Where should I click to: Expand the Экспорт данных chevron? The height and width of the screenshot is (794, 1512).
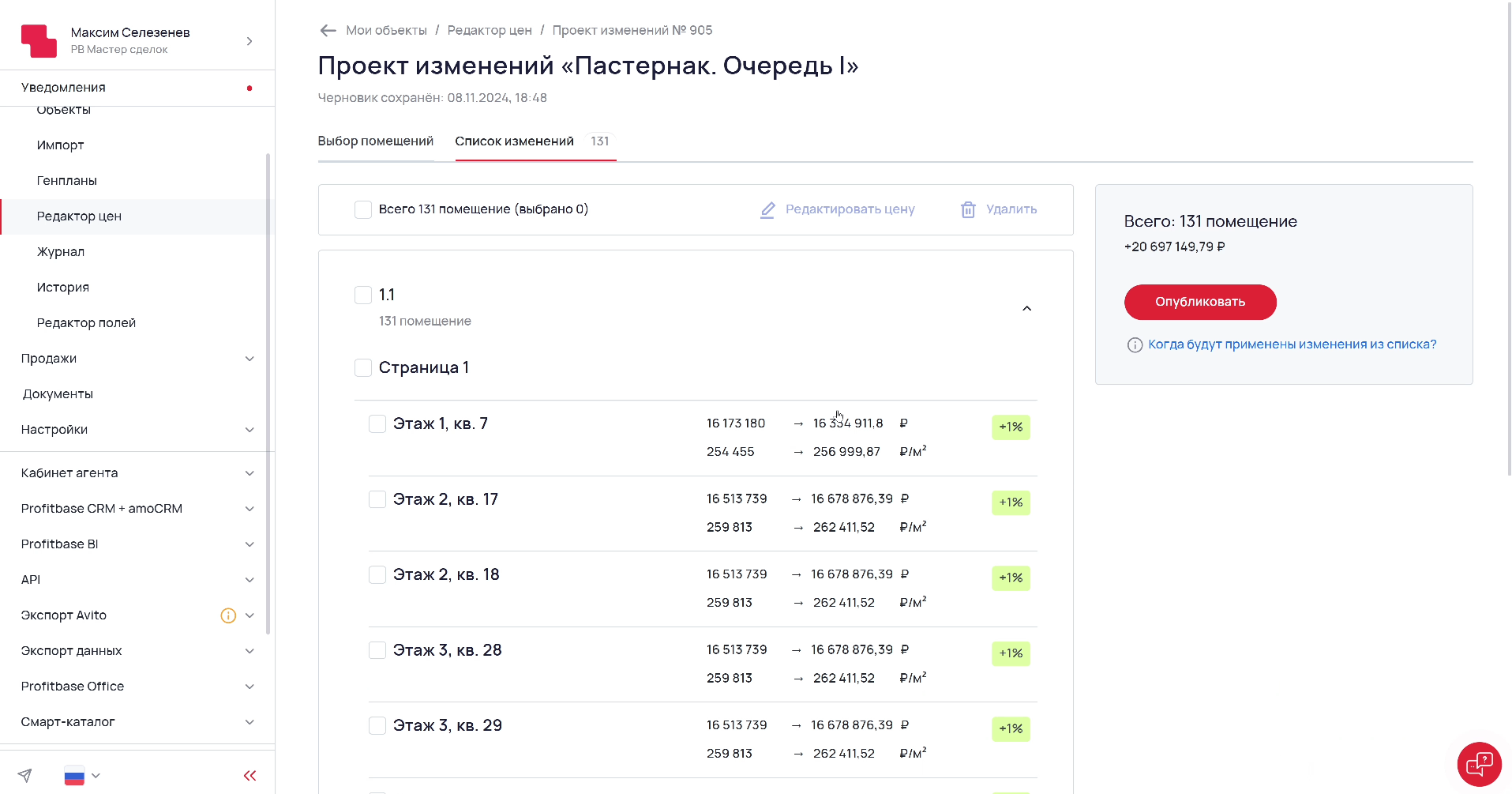point(249,651)
